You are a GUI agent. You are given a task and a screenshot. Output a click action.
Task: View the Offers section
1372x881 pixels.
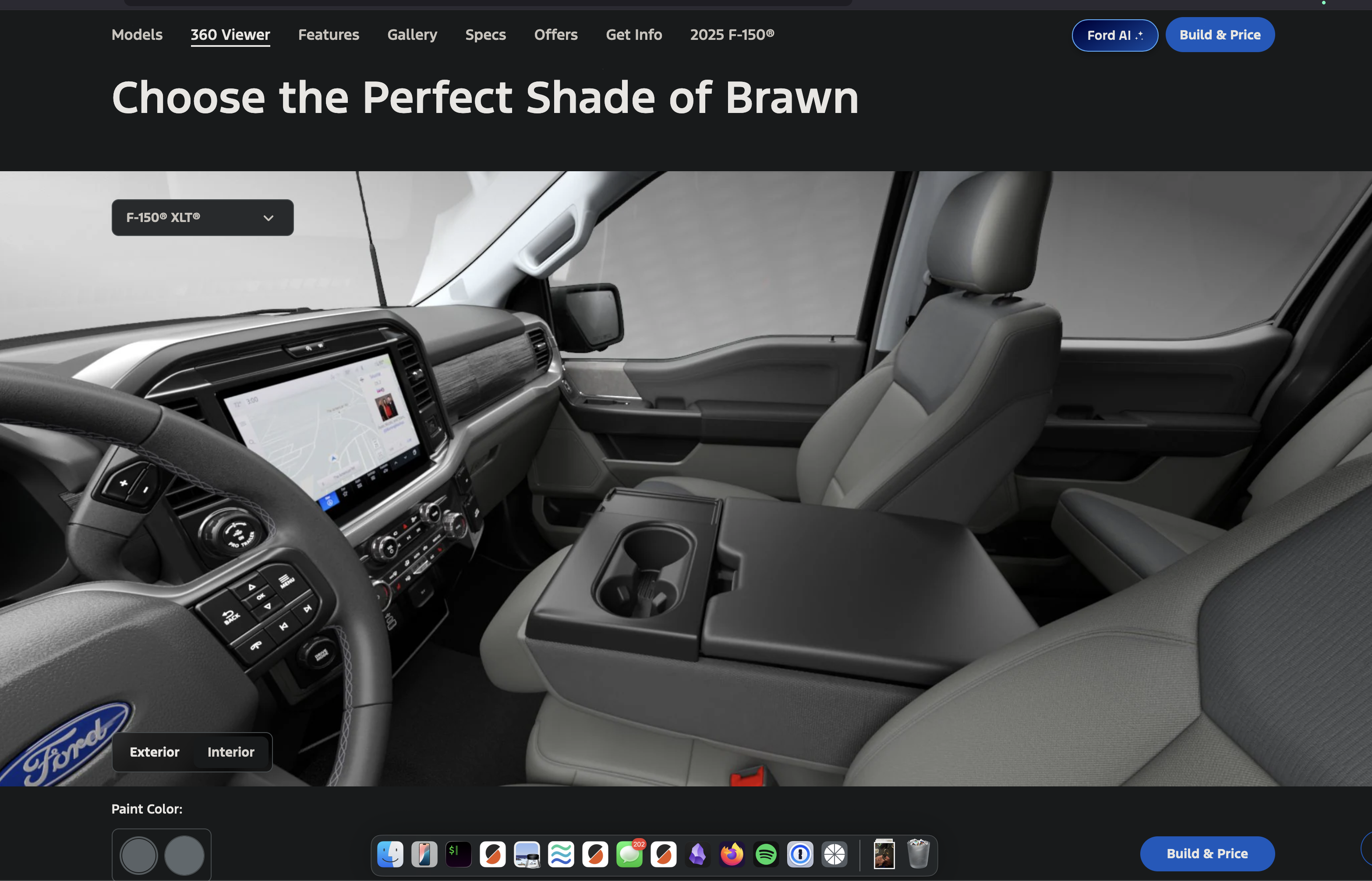(556, 35)
